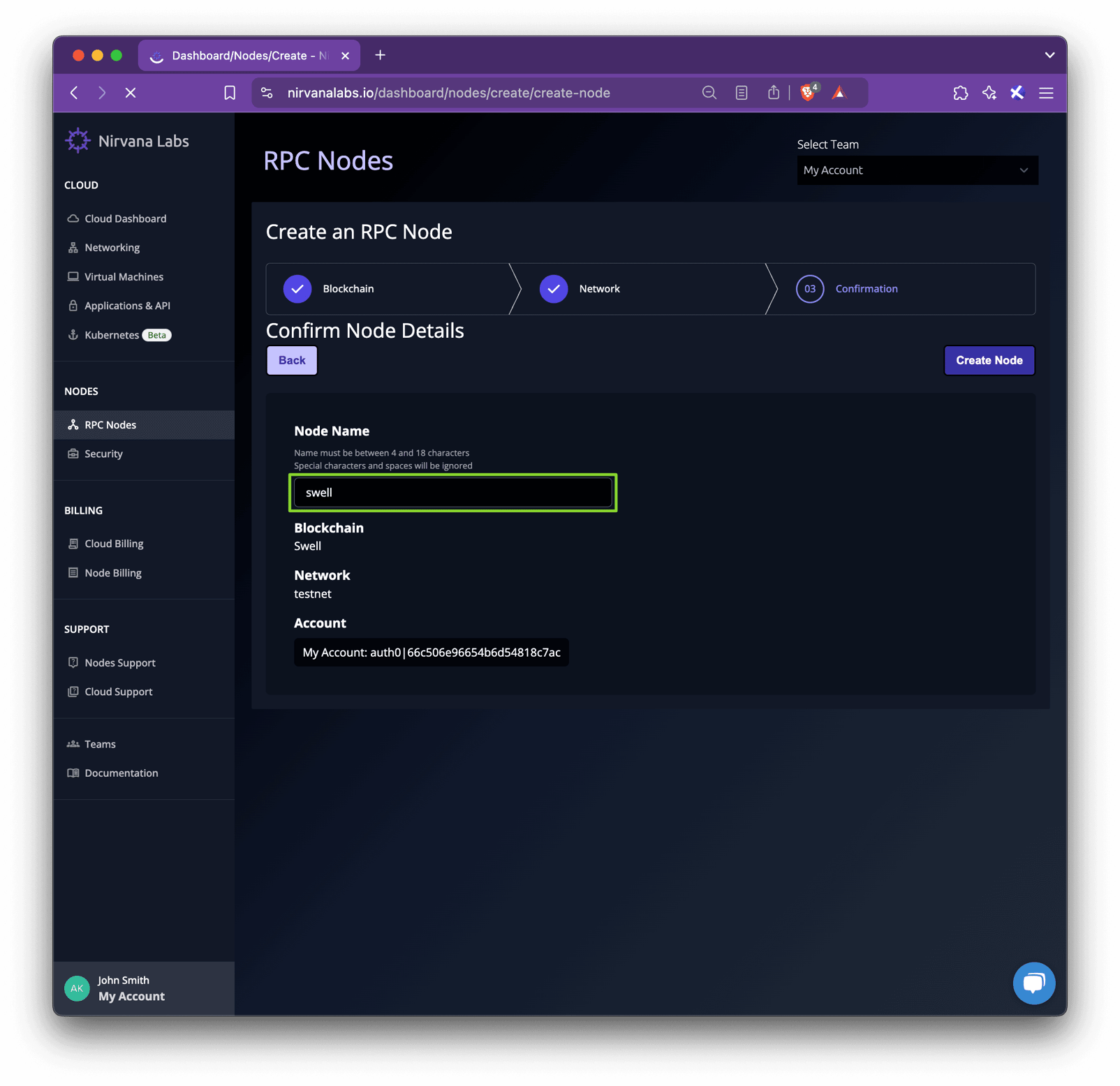Open Nodes Support page
The width and height of the screenshot is (1120, 1086).
(x=120, y=662)
